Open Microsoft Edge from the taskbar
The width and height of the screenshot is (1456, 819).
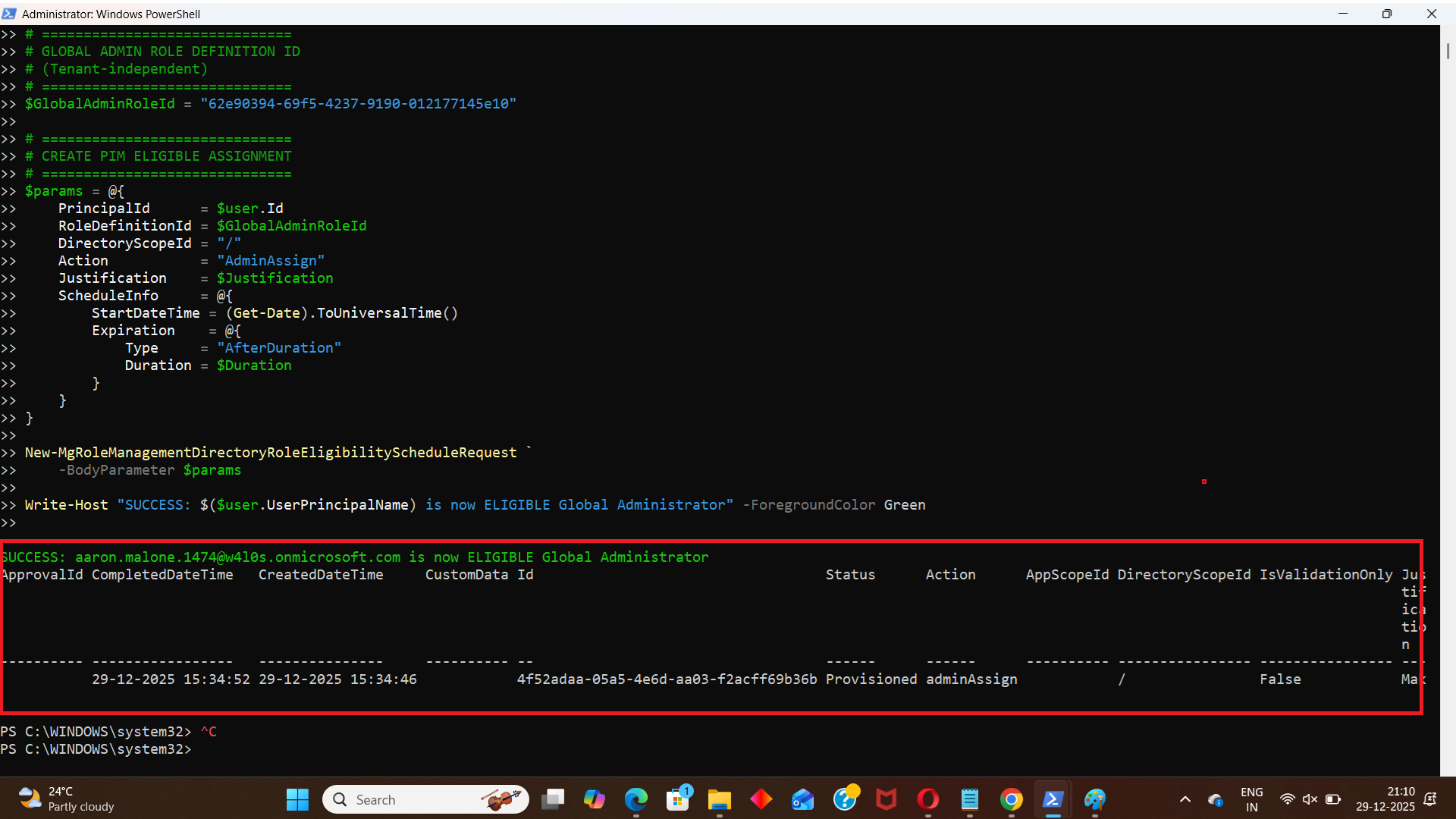click(x=636, y=799)
